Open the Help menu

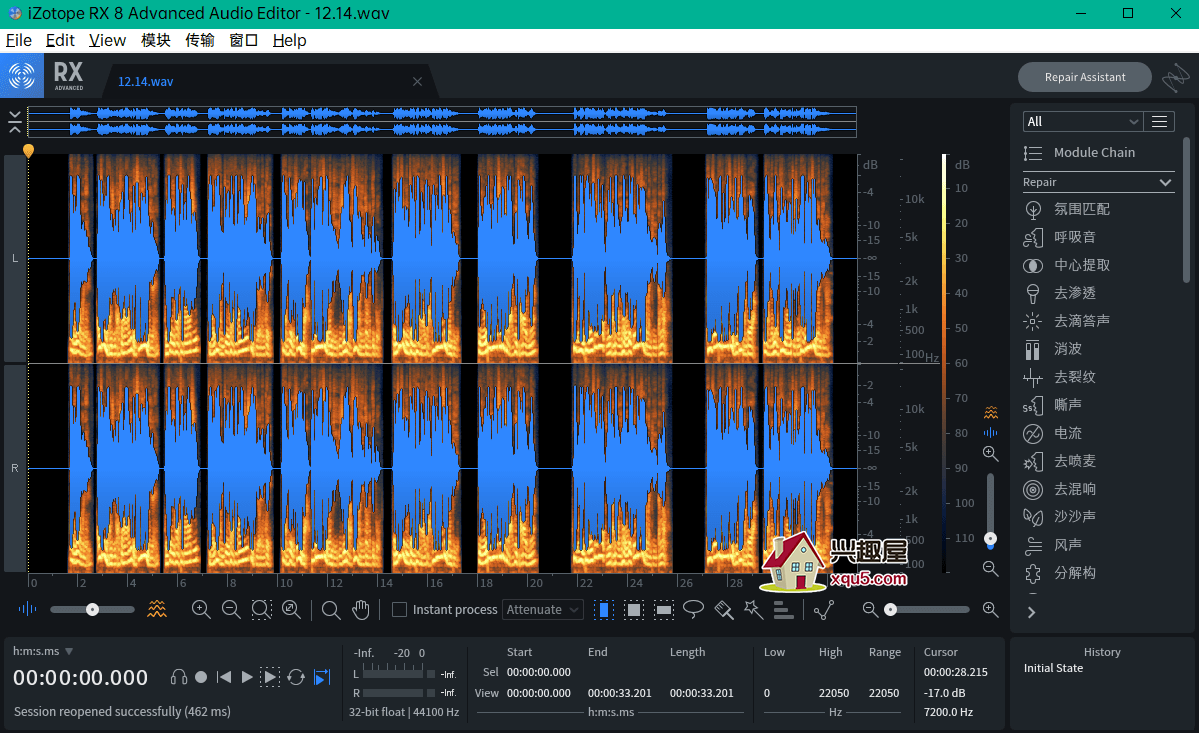(290, 41)
